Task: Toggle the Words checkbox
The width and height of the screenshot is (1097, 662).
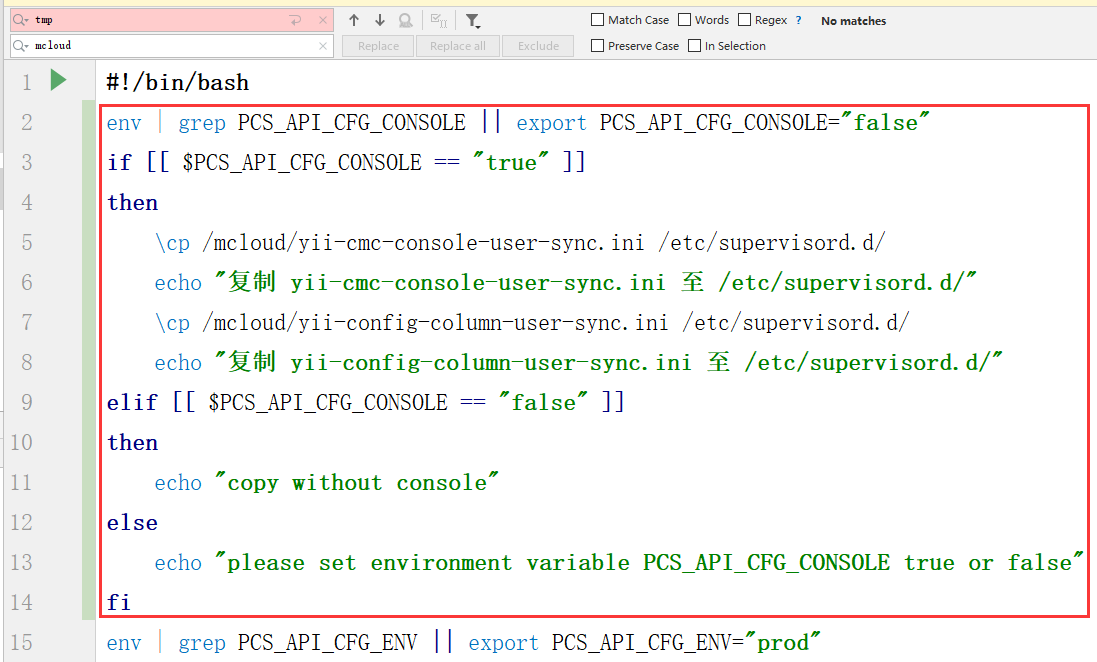Action: tap(685, 20)
